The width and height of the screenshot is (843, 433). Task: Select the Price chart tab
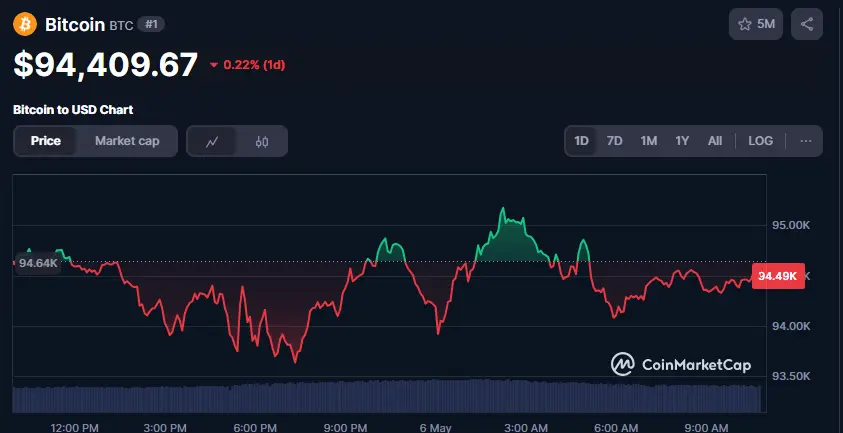46,141
